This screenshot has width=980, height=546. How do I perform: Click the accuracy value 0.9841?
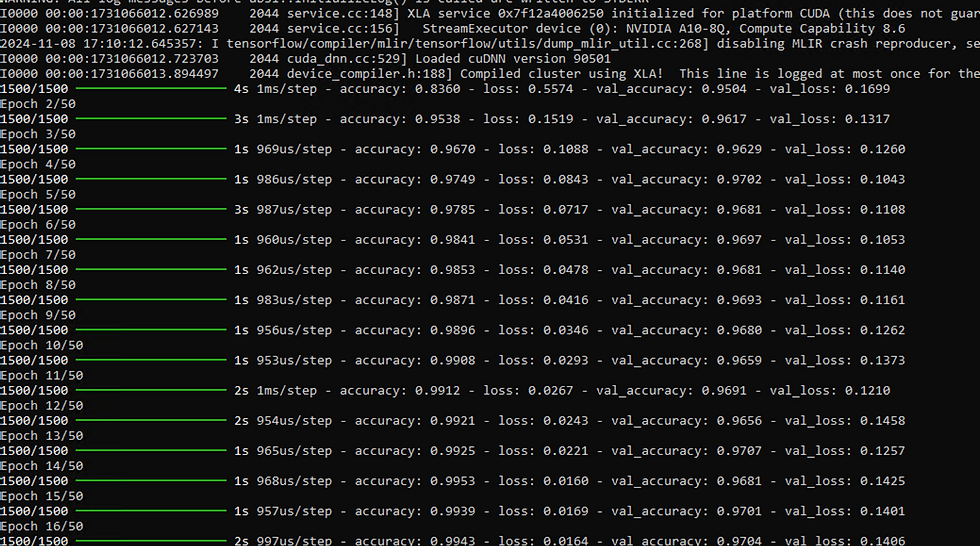pyautogui.click(x=452, y=239)
